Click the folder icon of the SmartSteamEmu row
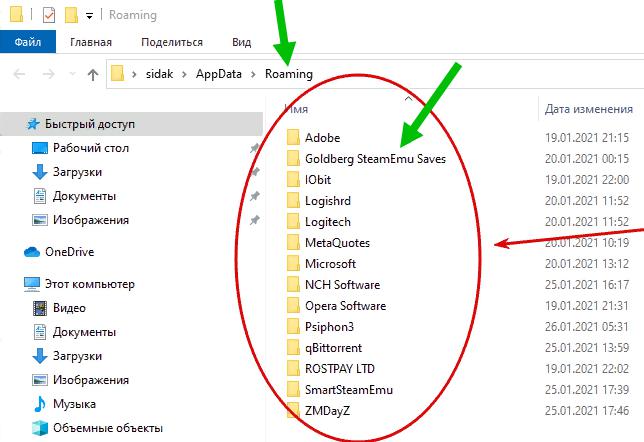The width and height of the screenshot is (644, 442). point(293,389)
